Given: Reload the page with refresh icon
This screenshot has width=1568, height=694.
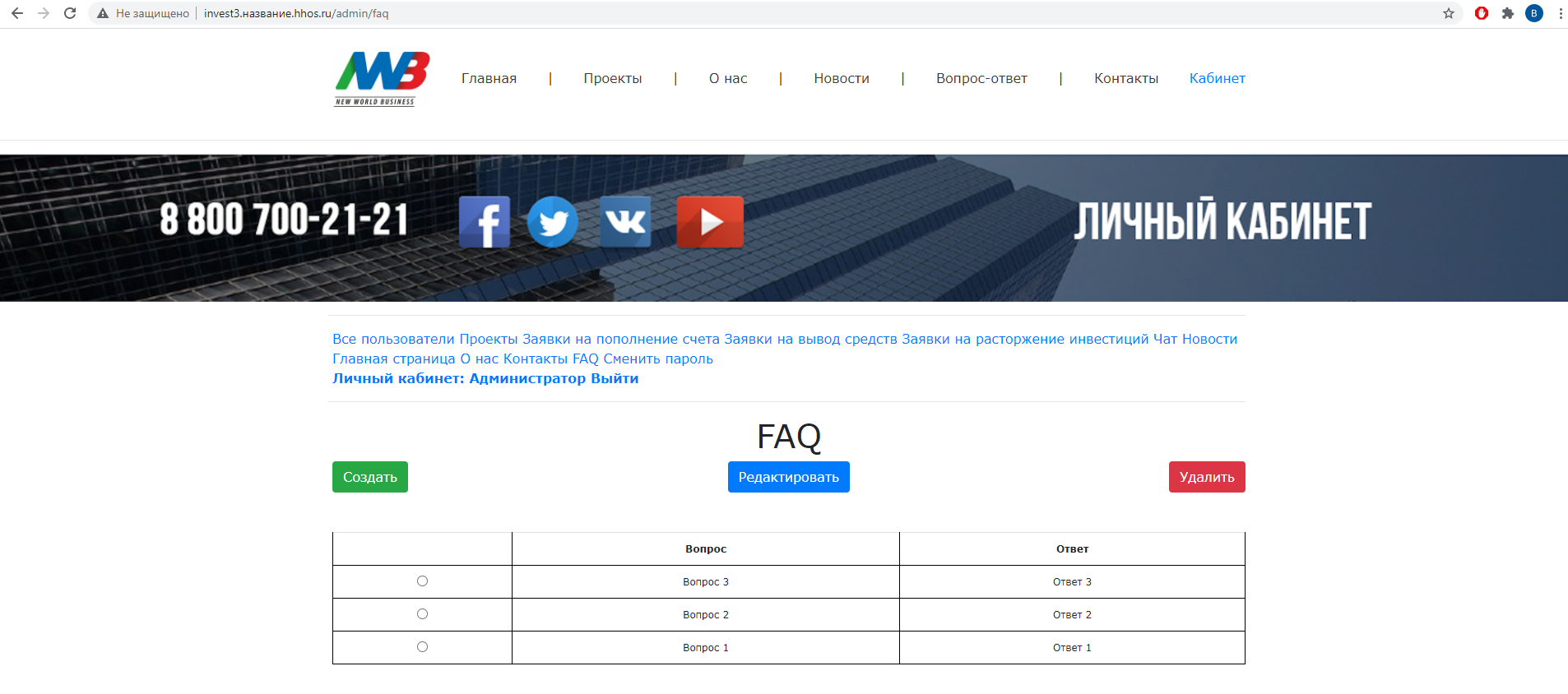Looking at the screenshot, I should (x=70, y=13).
